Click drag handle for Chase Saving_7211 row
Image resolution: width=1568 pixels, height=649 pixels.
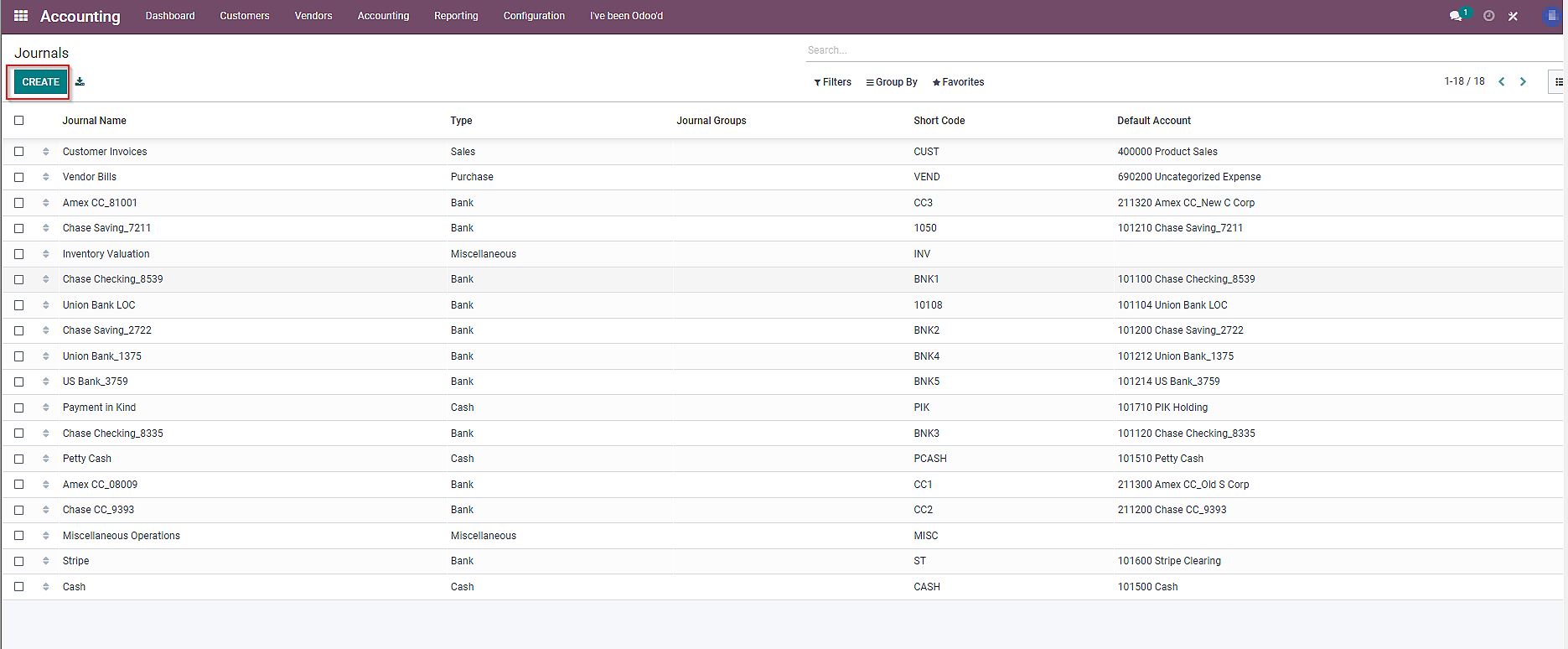pyautogui.click(x=46, y=228)
